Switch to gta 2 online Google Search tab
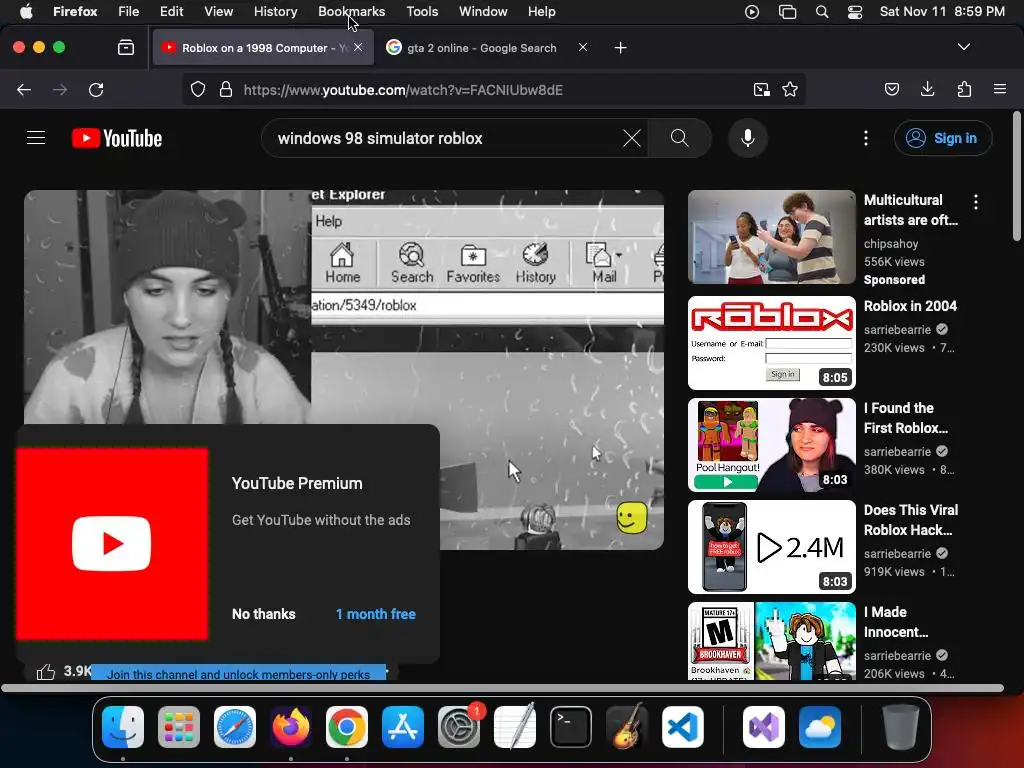Screen dimensions: 1024x768 [481, 48]
